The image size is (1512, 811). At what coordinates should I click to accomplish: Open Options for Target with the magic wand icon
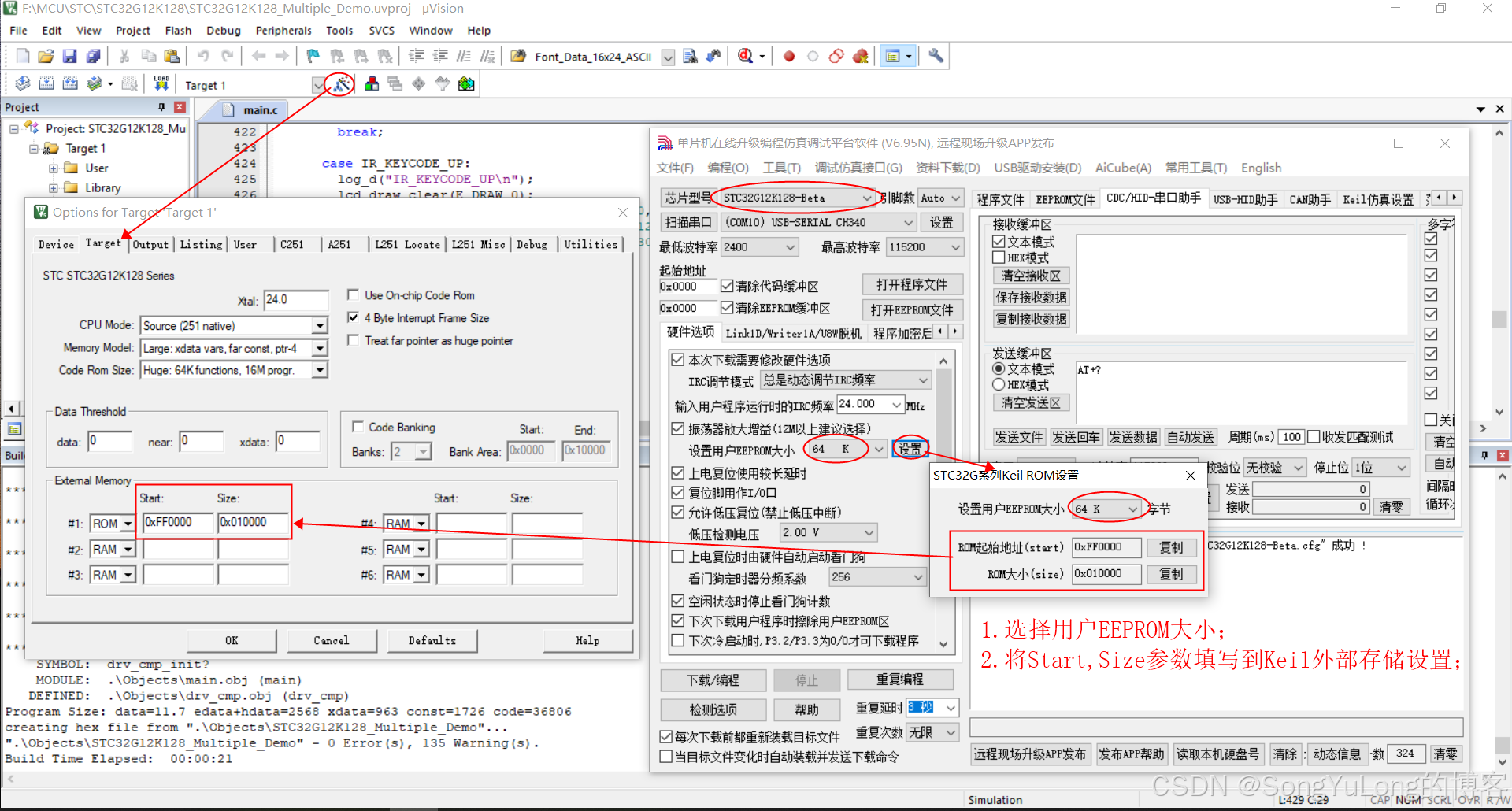coord(341,83)
